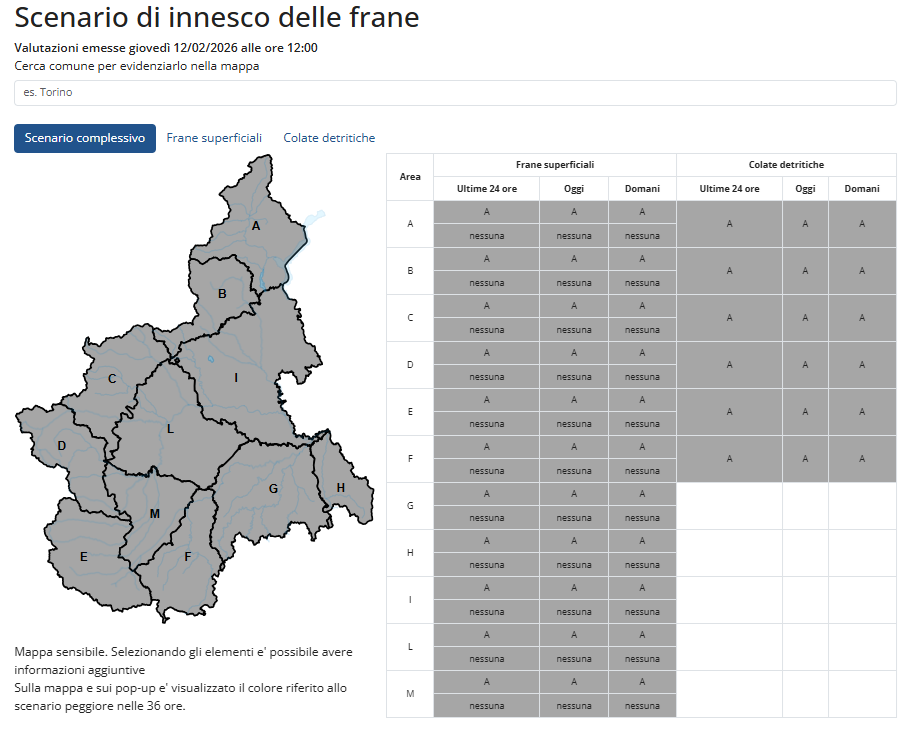This screenshot has width=921, height=729.
Task: Click area L in the map center
Action: coord(171,428)
